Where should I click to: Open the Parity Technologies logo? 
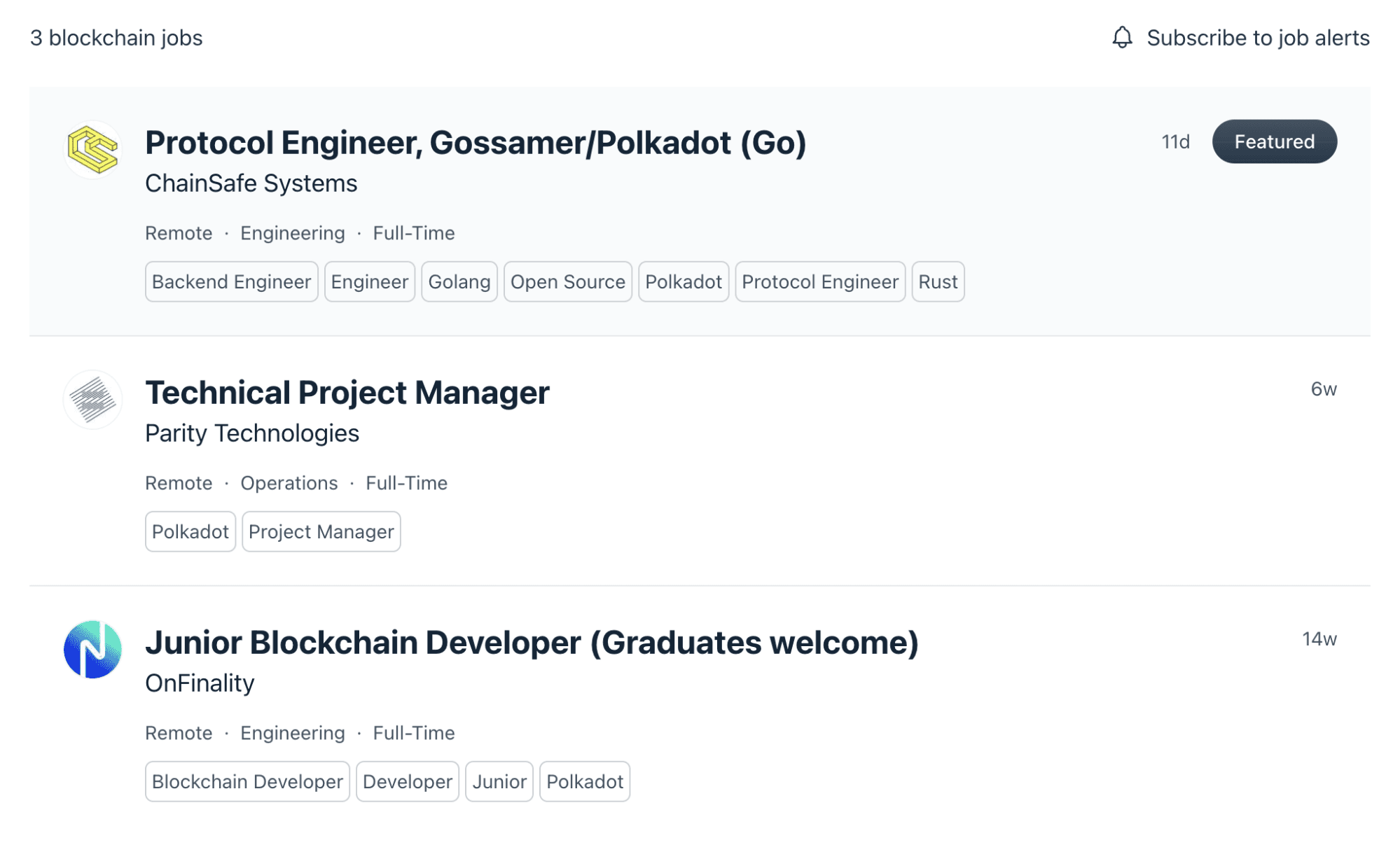coord(93,399)
